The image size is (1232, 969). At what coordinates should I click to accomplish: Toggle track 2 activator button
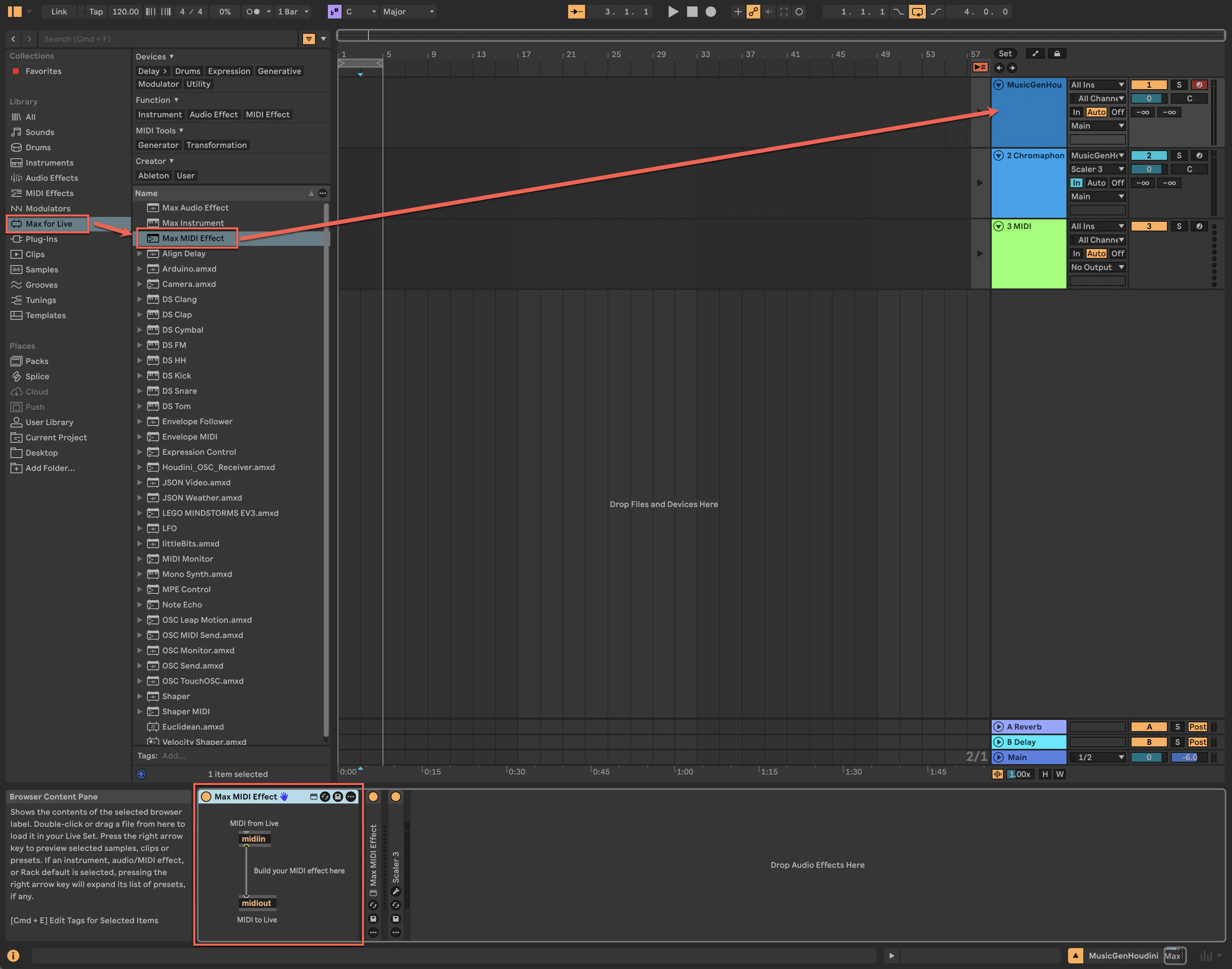[1148, 155]
